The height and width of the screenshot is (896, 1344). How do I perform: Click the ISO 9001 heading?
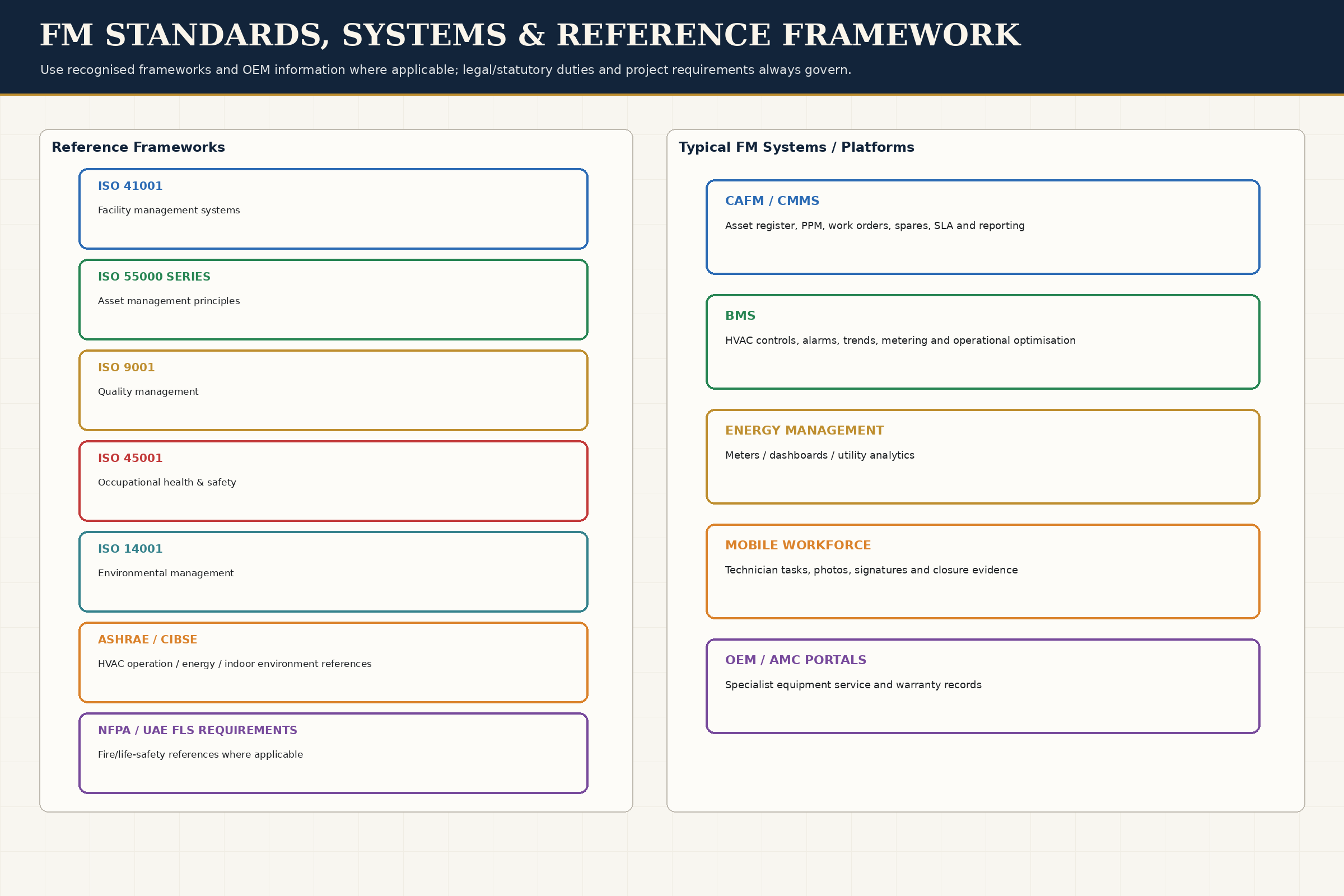[127, 367]
